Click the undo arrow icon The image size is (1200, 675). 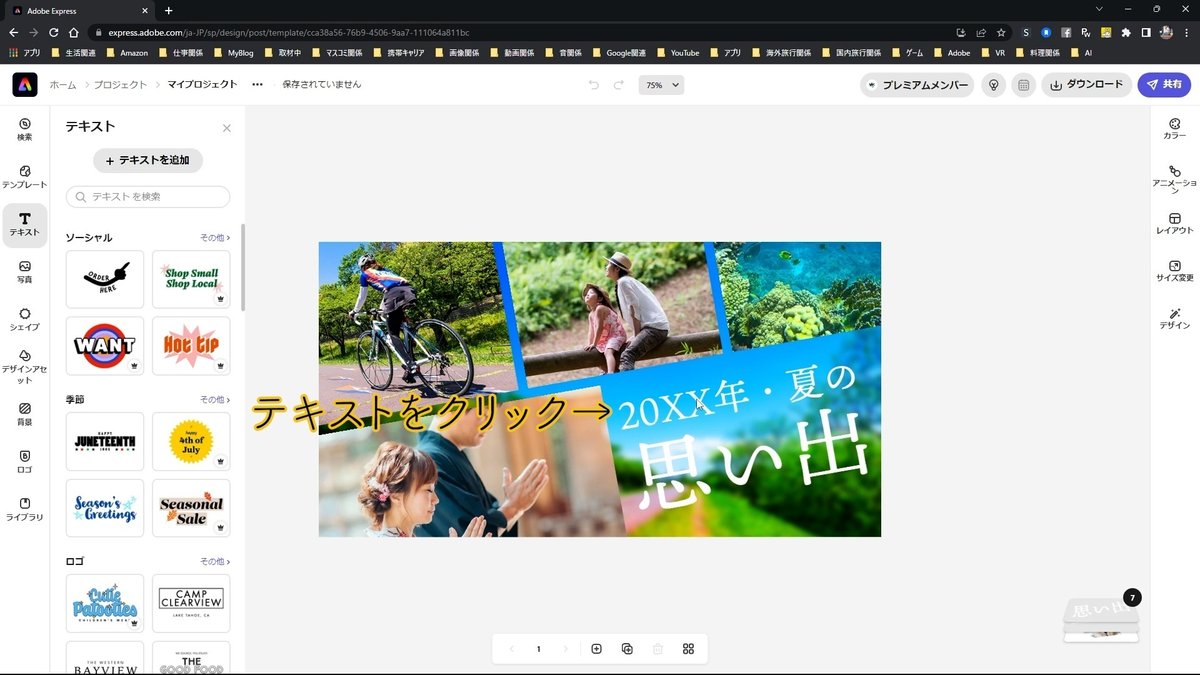594,85
